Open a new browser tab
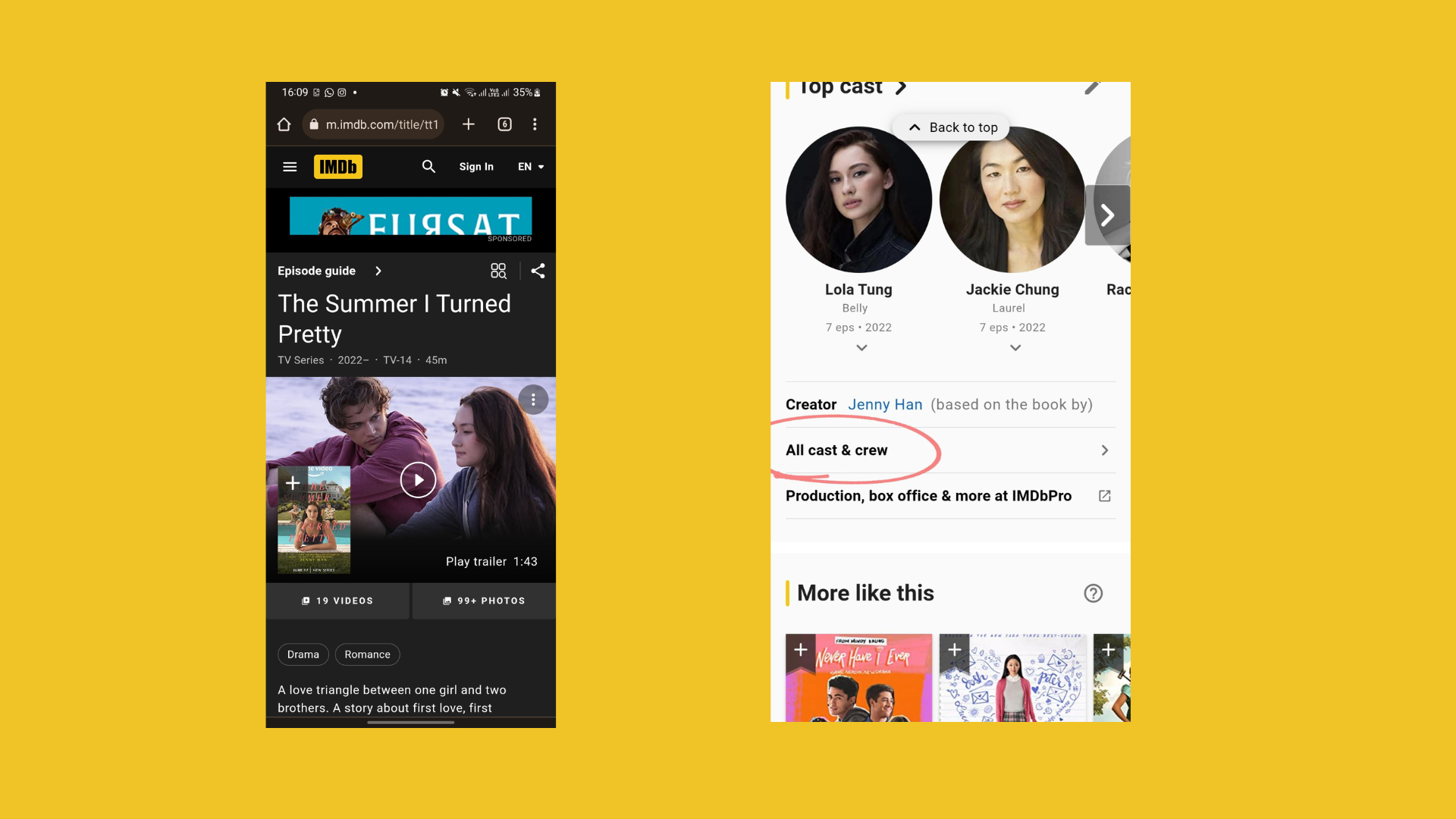 pos(469,124)
